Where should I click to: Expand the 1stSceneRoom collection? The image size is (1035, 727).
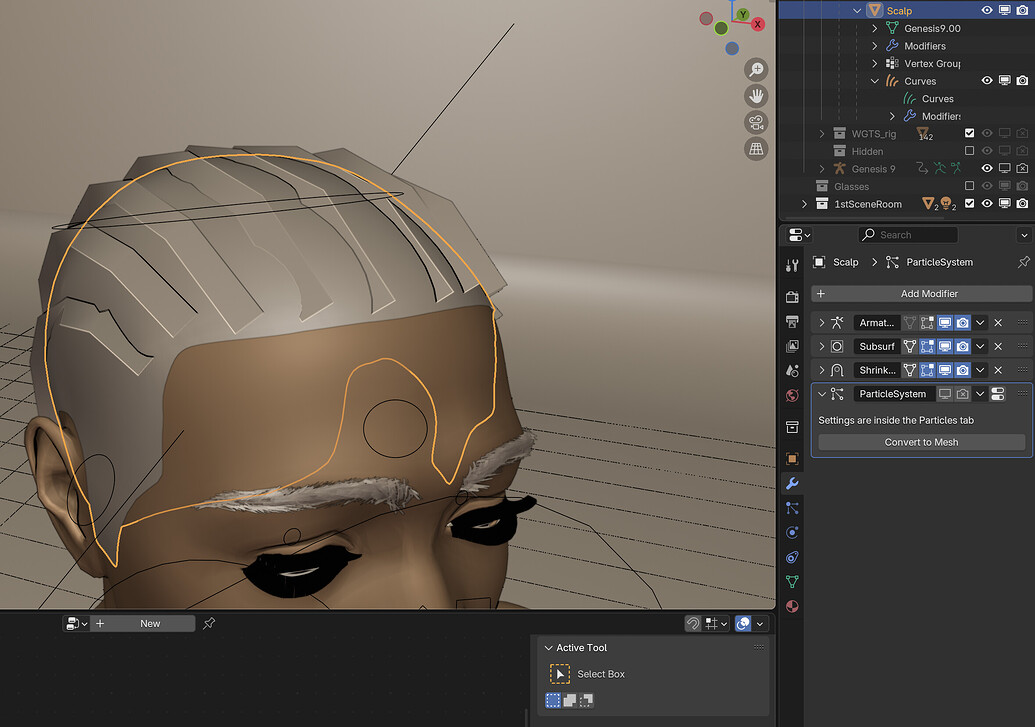[804, 204]
